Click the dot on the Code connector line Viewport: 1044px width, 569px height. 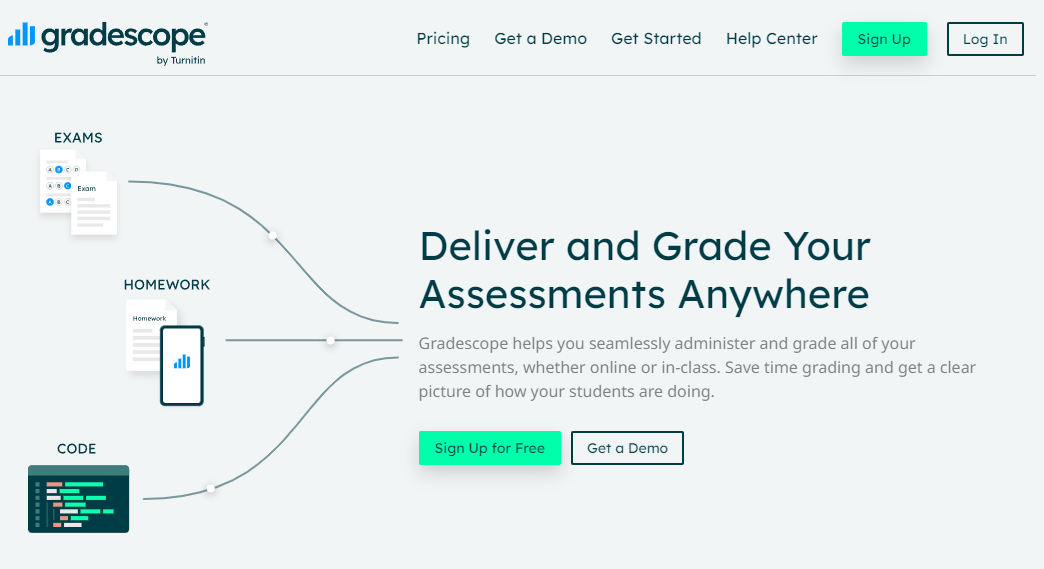tap(210, 489)
